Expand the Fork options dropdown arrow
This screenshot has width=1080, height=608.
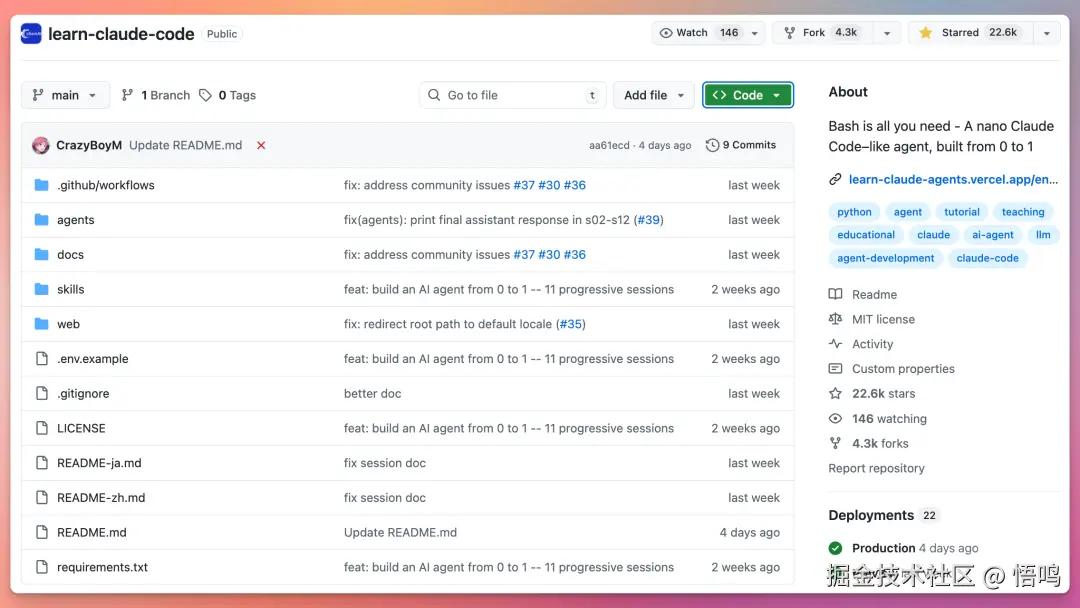coord(886,33)
